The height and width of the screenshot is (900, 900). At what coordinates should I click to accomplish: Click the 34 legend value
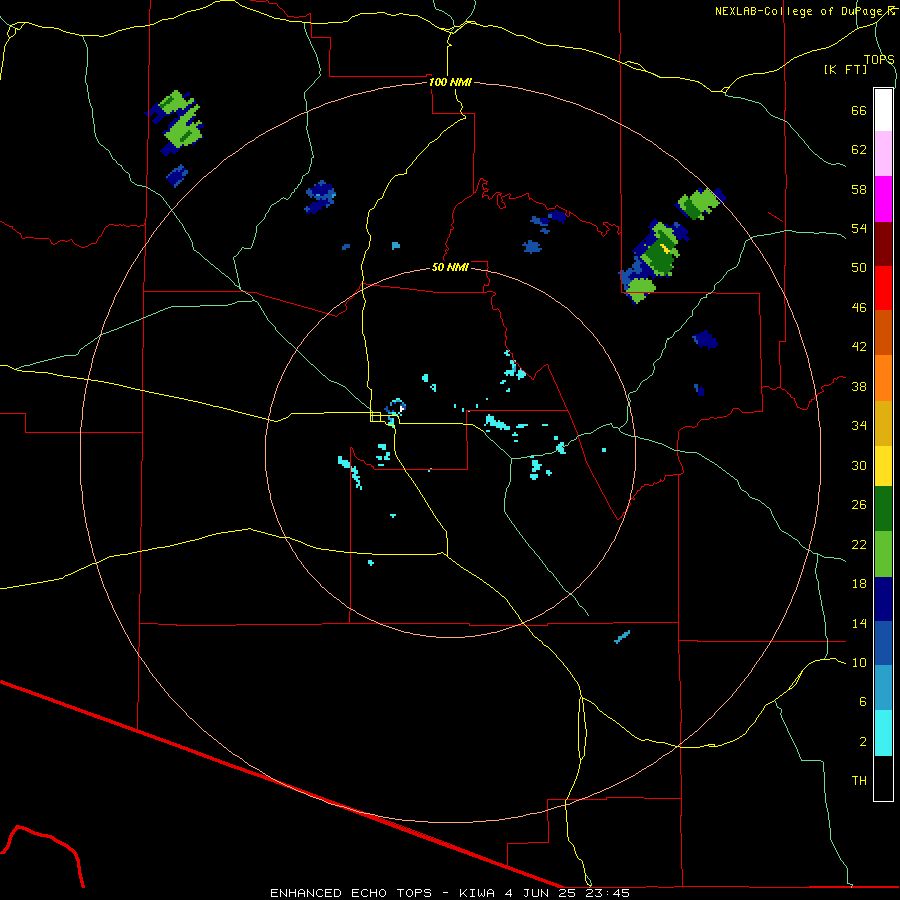pos(859,426)
